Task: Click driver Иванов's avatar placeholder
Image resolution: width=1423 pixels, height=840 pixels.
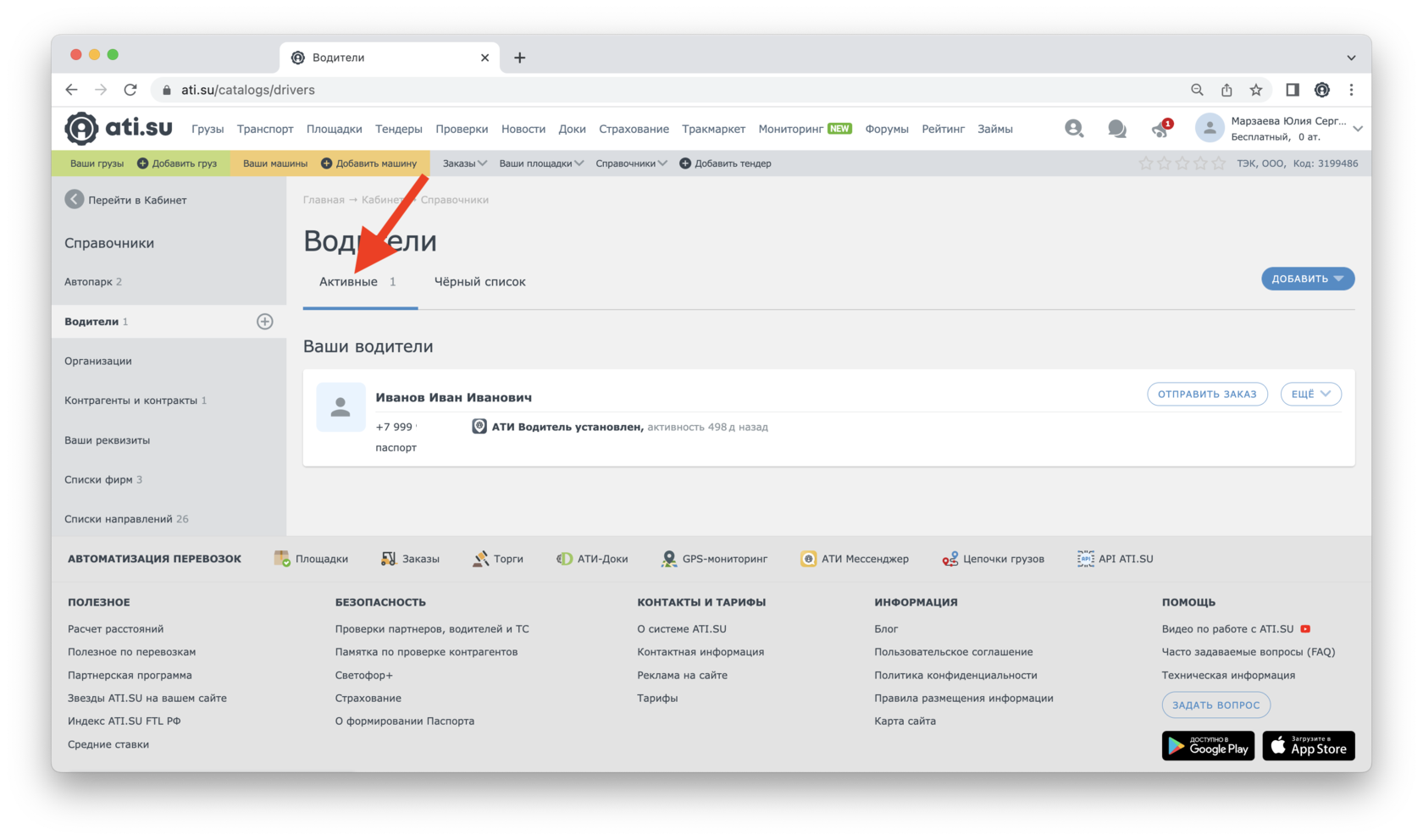Action: coord(341,407)
